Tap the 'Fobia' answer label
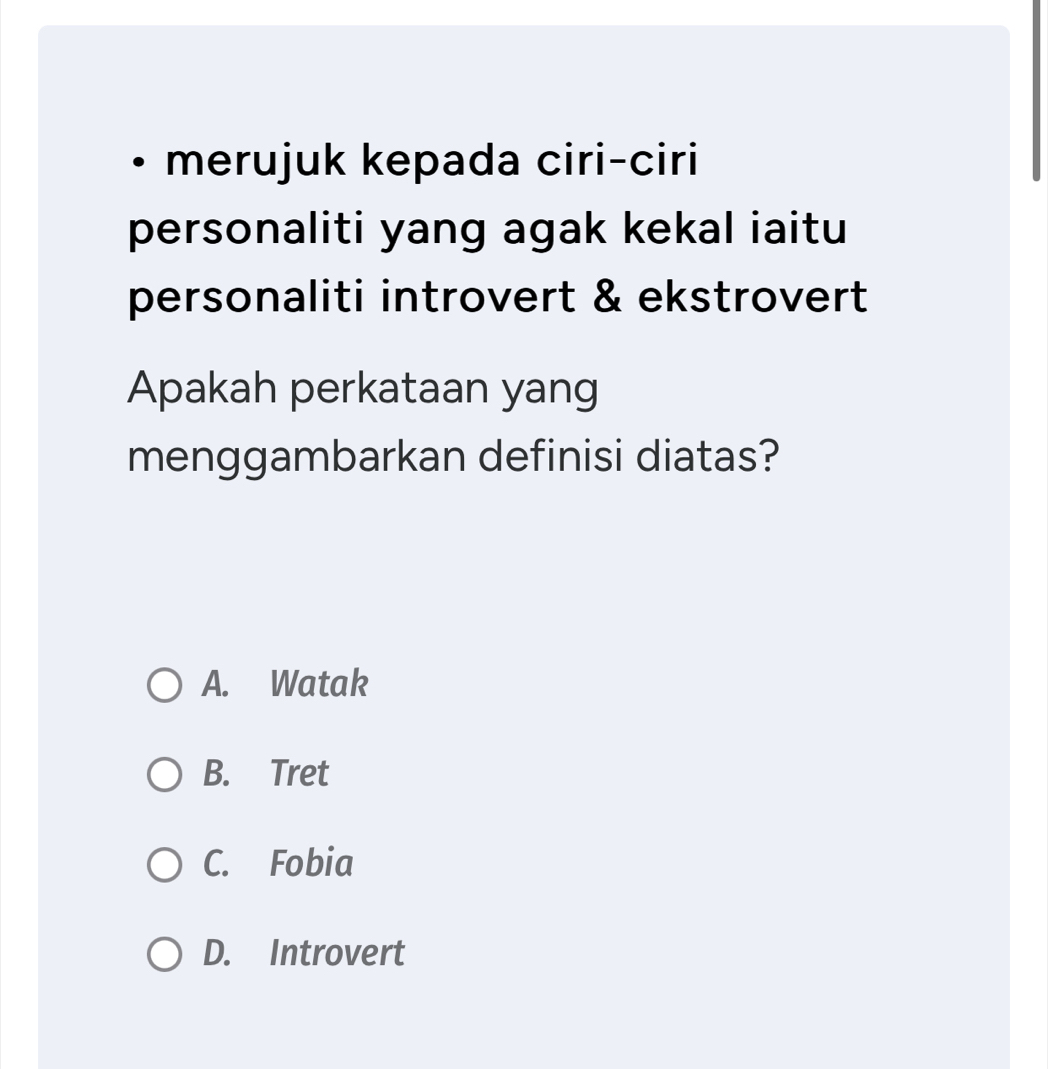This screenshot has height=1069, width=1048. 312,863
